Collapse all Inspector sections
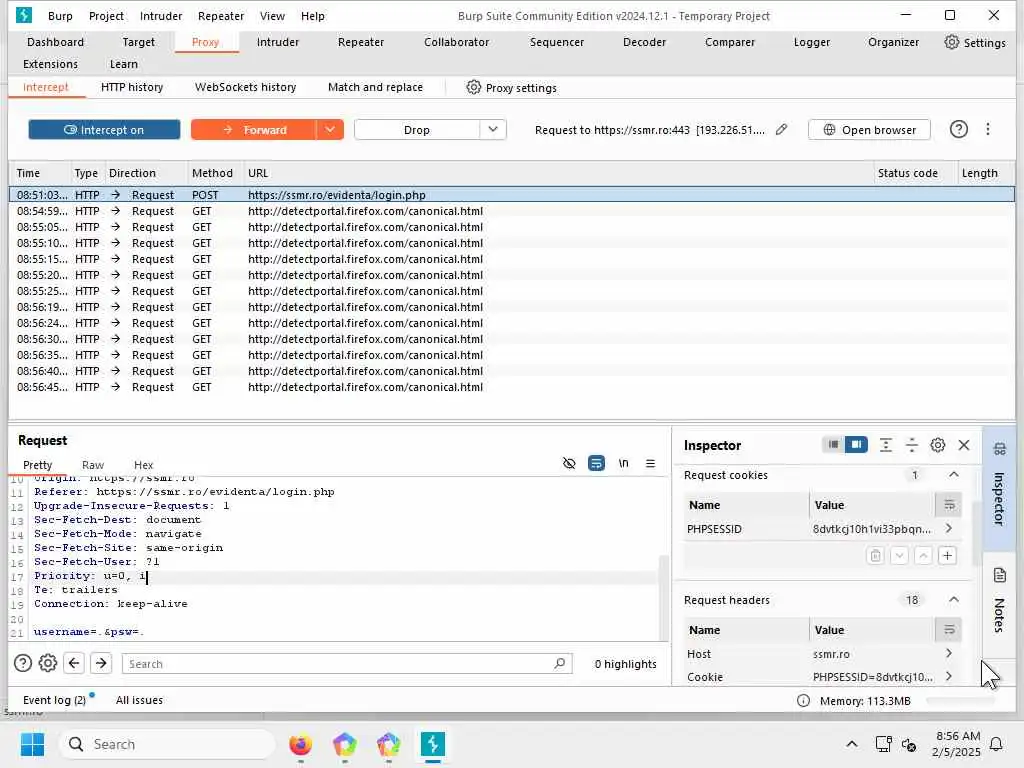The image size is (1024, 768). tap(912, 445)
